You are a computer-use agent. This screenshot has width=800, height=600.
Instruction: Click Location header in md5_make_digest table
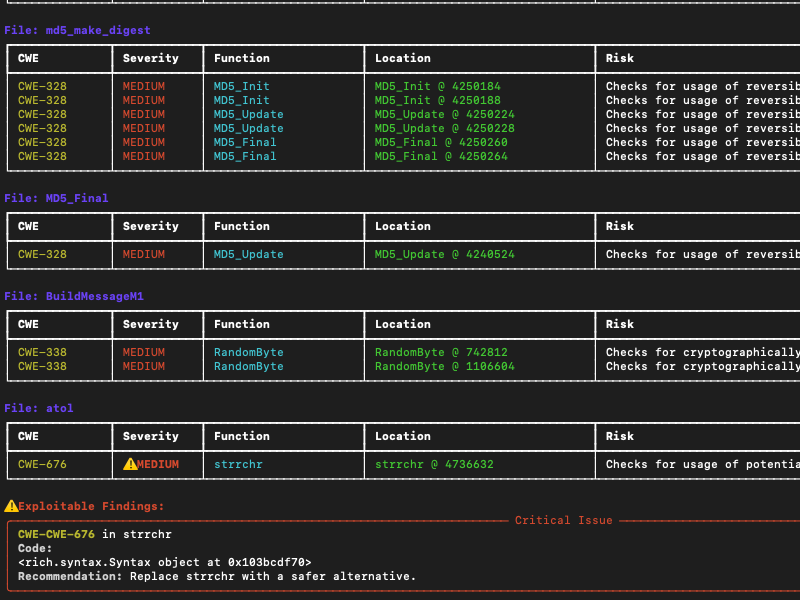click(x=403, y=58)
